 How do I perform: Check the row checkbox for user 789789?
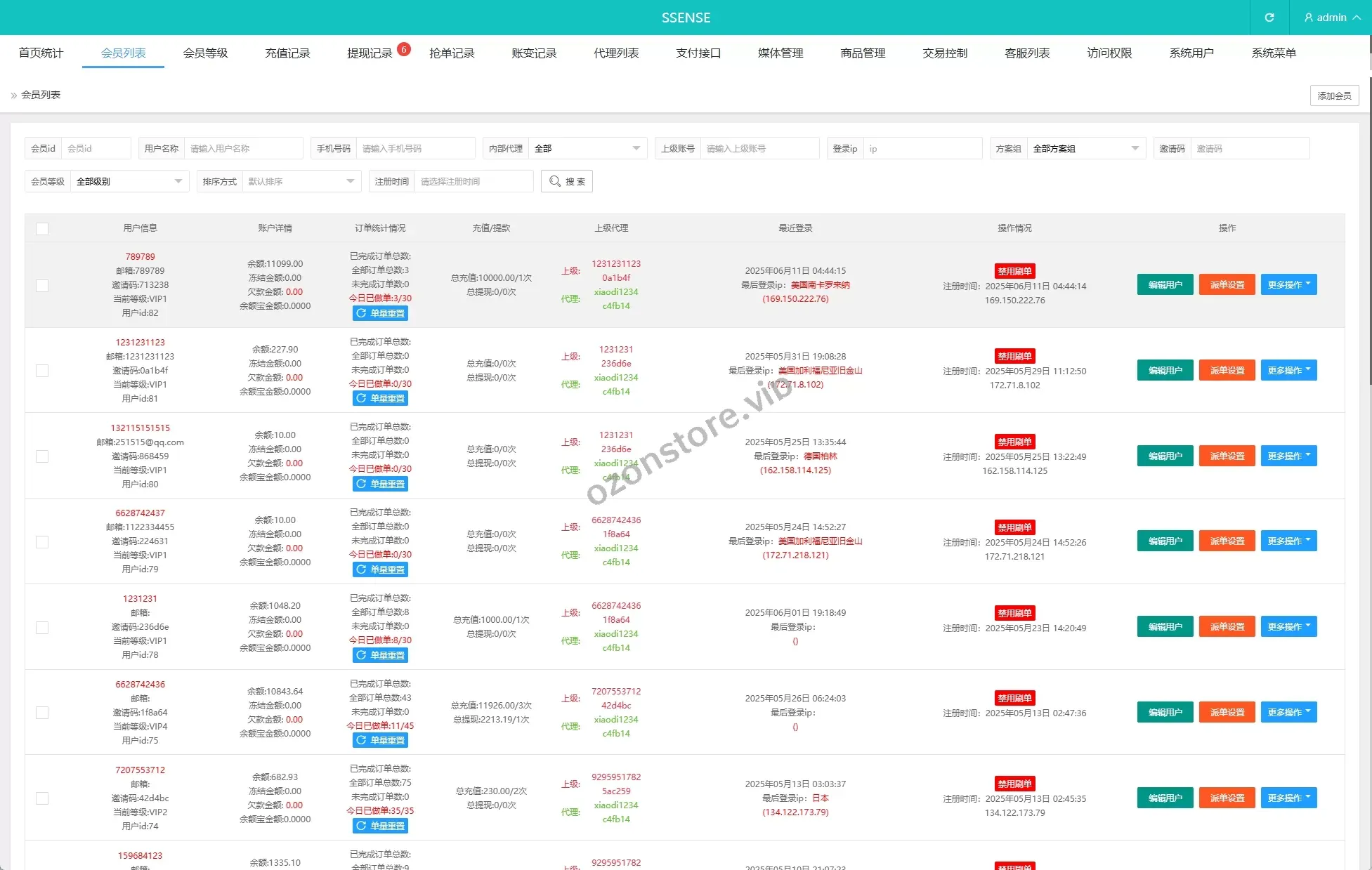[42, 285]
